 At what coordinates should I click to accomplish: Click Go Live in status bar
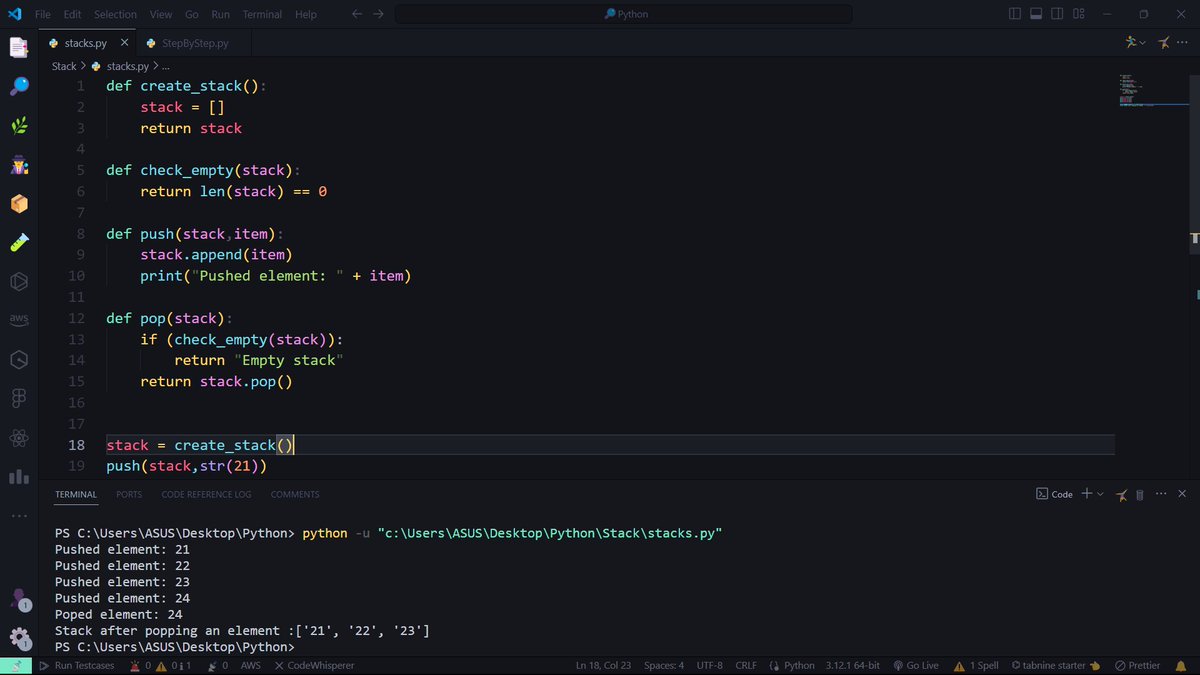[916, 665]
